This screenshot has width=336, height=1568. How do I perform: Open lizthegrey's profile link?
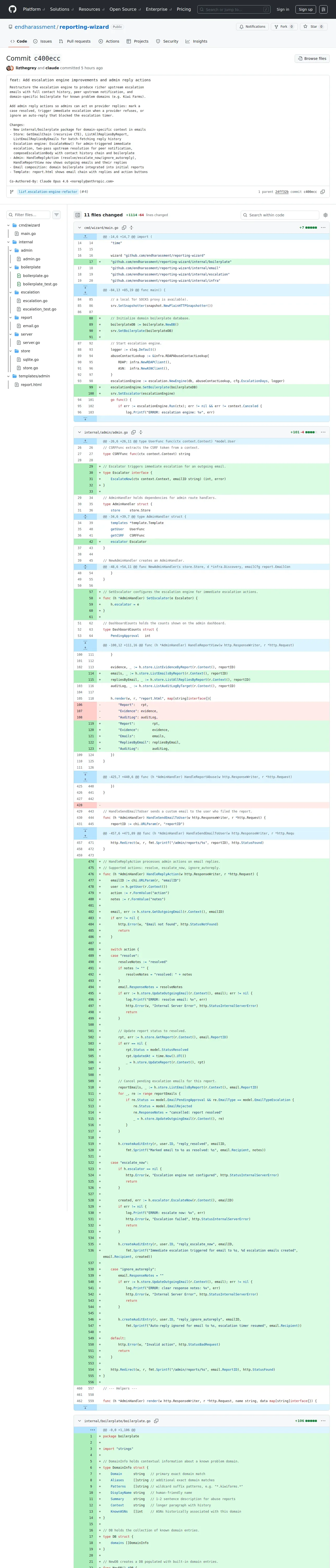pyautogui.click(x=26, y=68)
